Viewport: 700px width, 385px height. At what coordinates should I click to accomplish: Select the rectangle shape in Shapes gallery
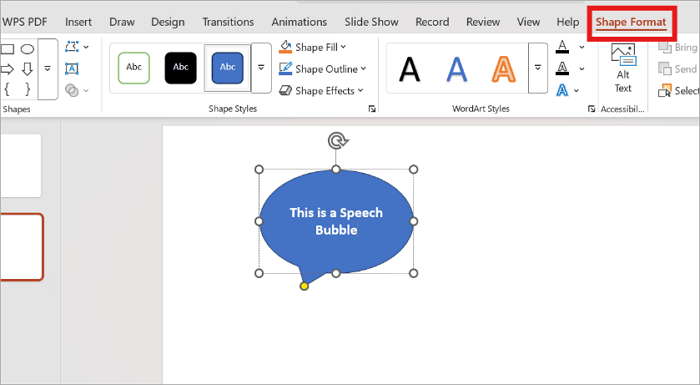point(7,49)
